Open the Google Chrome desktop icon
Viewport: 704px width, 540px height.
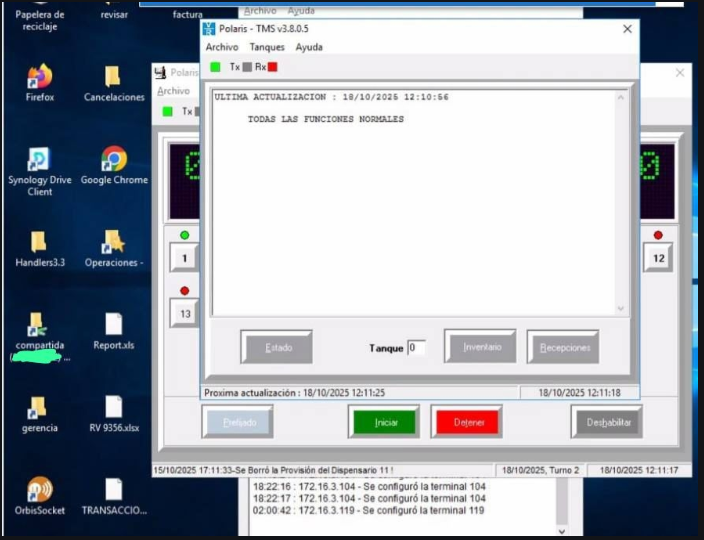coord(114,160)
